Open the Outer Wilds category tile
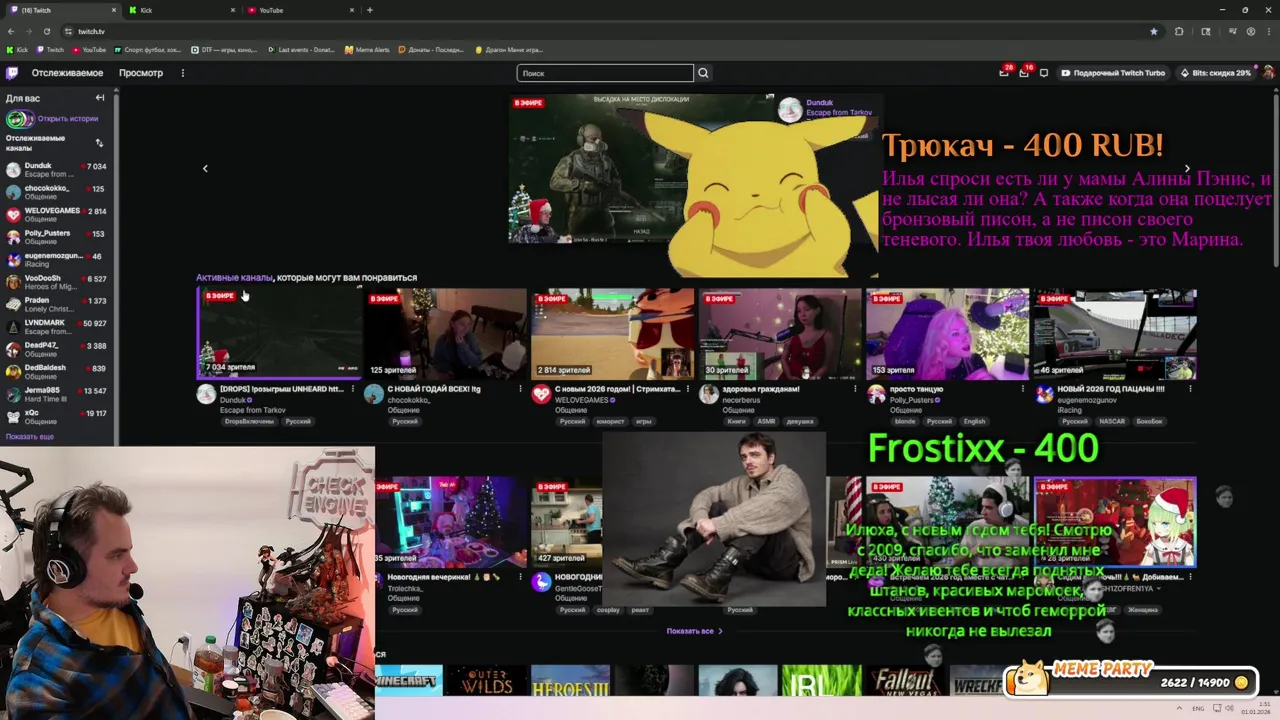This screenshot has width=1280, height=720. point(486,681)
